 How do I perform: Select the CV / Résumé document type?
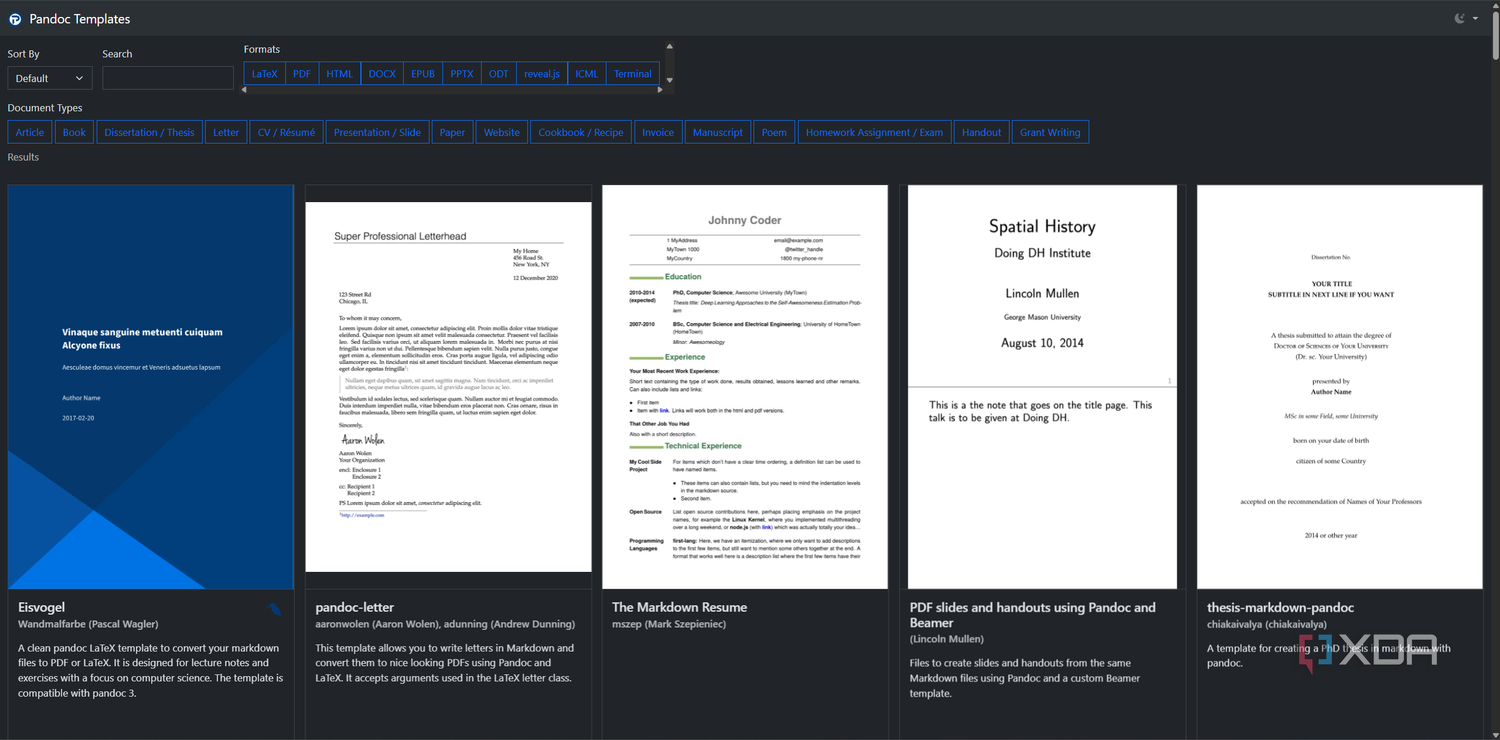[286, 132]
